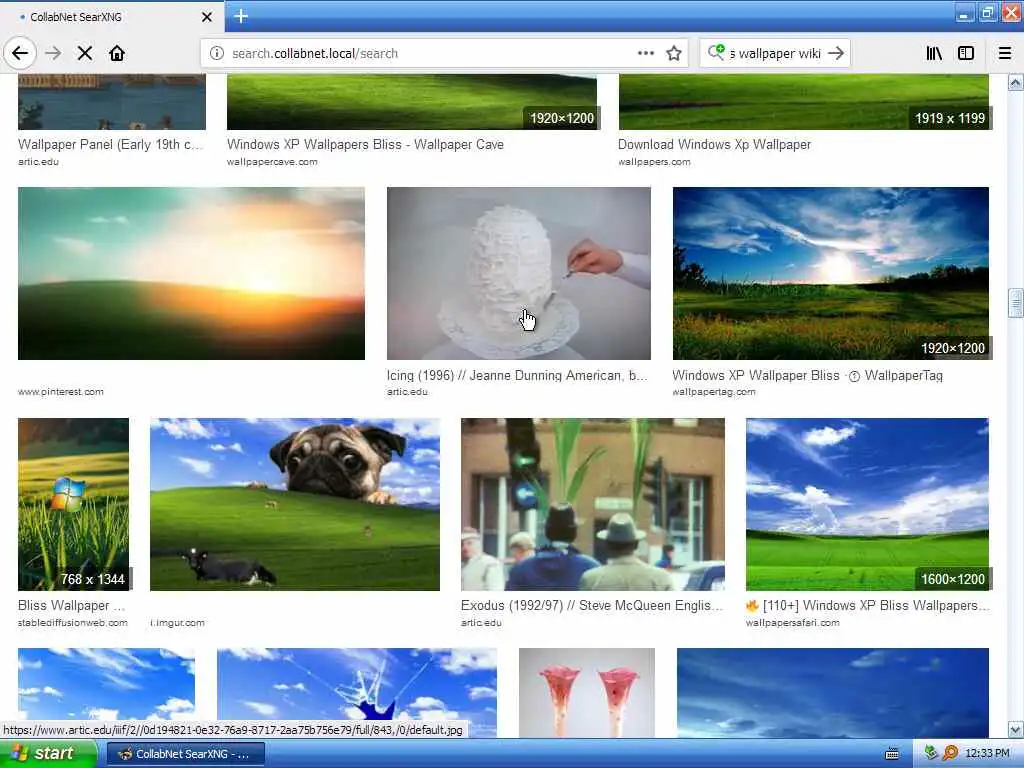Click the 768 x 1344 grass thumbnail
1024x768 pixels.
[x=73, y=504]
